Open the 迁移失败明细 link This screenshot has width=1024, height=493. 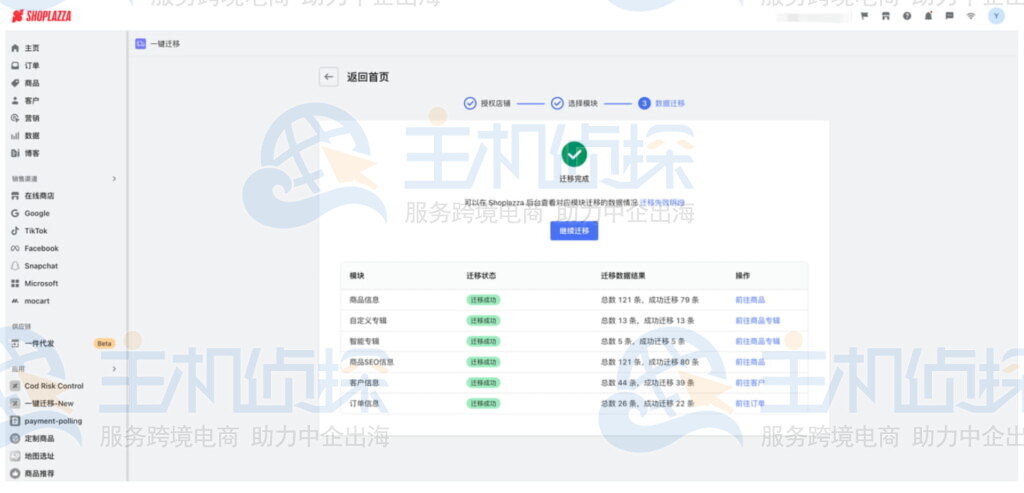[x=662, y=203]
